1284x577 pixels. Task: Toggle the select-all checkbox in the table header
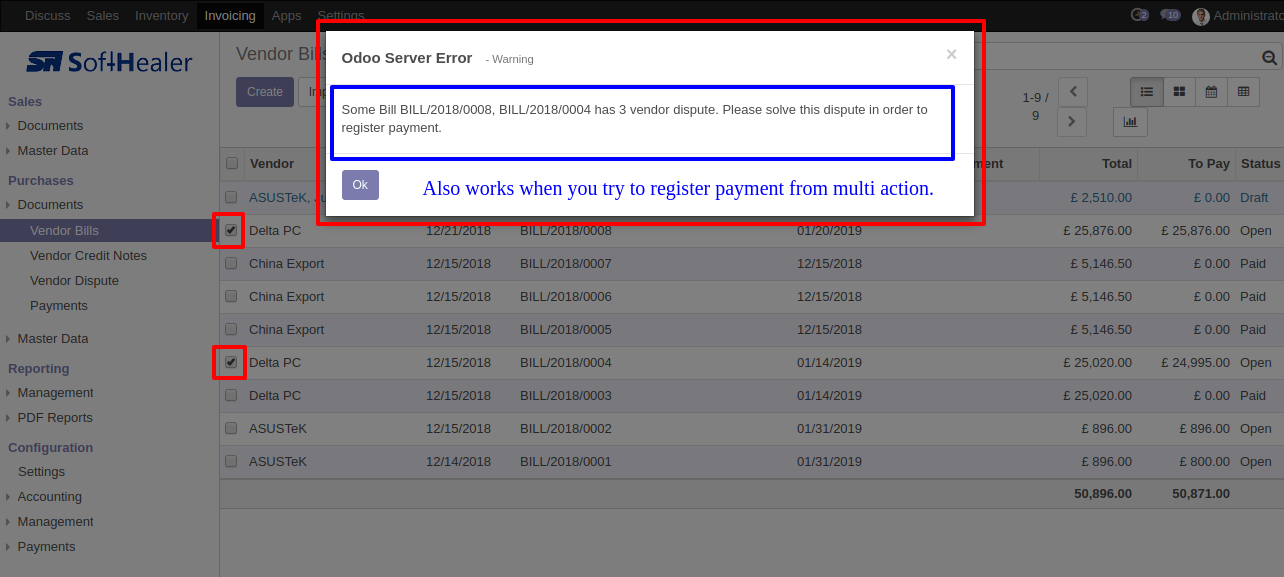click(x=232, y=164)
